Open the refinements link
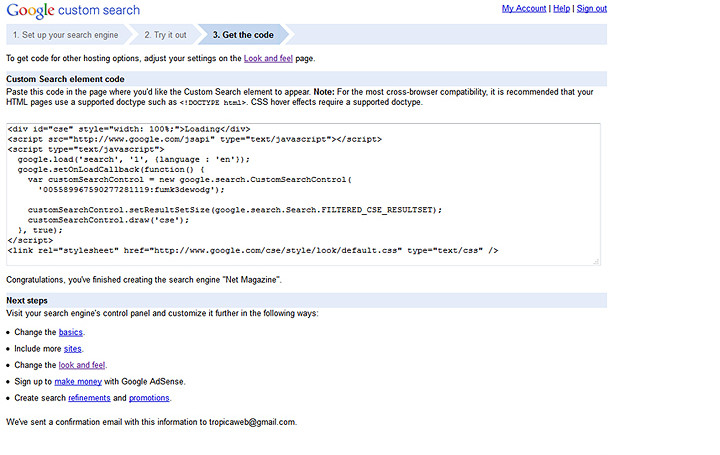This screenshot has height=455, width=720. 90,398
